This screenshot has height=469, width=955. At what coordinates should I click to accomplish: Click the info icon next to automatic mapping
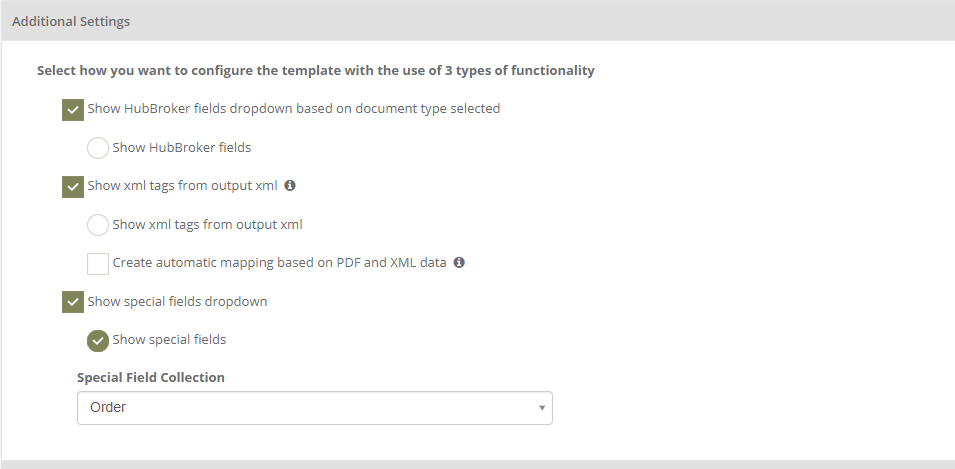click(459, 263)
